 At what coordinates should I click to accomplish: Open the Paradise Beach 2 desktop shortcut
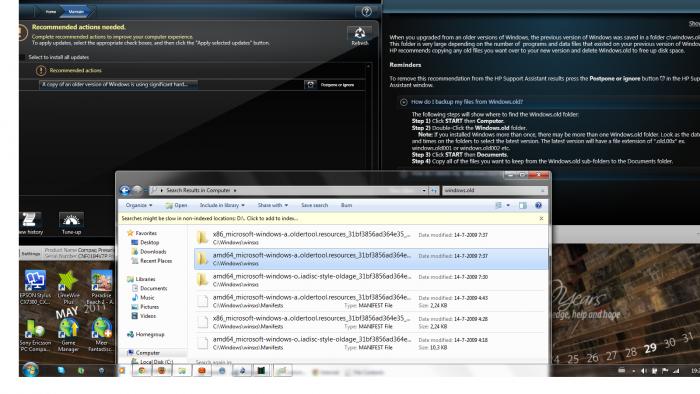[x=101, y=287]
